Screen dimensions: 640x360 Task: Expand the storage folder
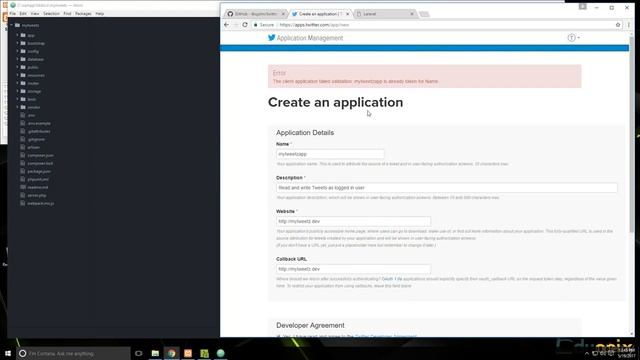[x=17, y=91]
